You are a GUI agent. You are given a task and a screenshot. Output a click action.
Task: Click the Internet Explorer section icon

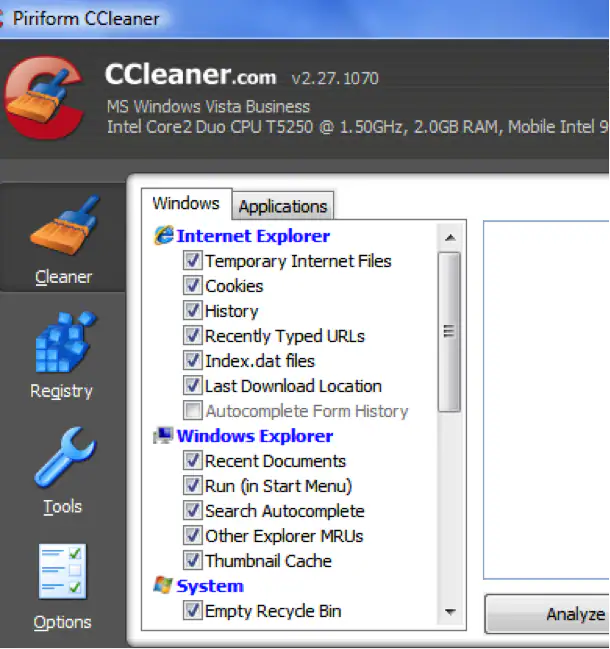point(163,236)
